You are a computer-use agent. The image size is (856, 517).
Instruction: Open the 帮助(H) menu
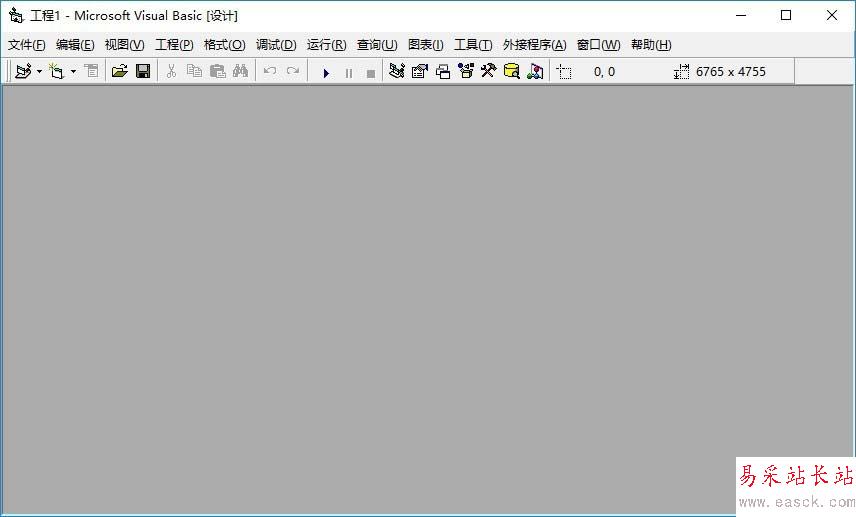[x=651, y=45]
